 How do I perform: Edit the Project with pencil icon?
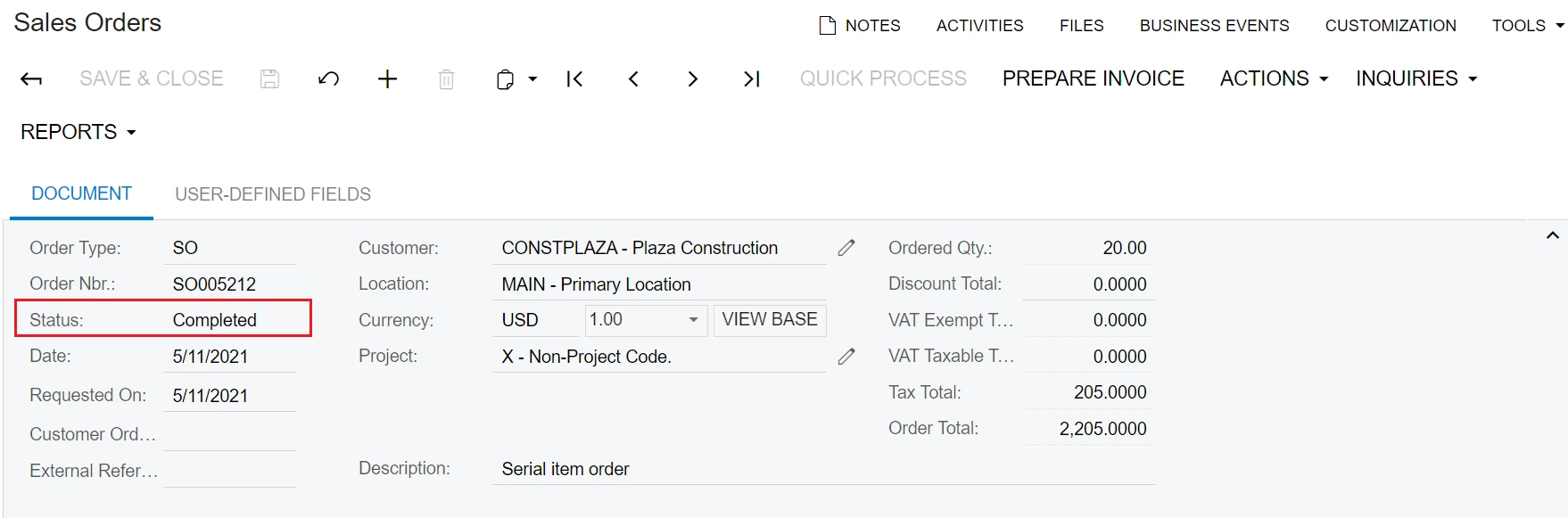(x=846, y=357)
